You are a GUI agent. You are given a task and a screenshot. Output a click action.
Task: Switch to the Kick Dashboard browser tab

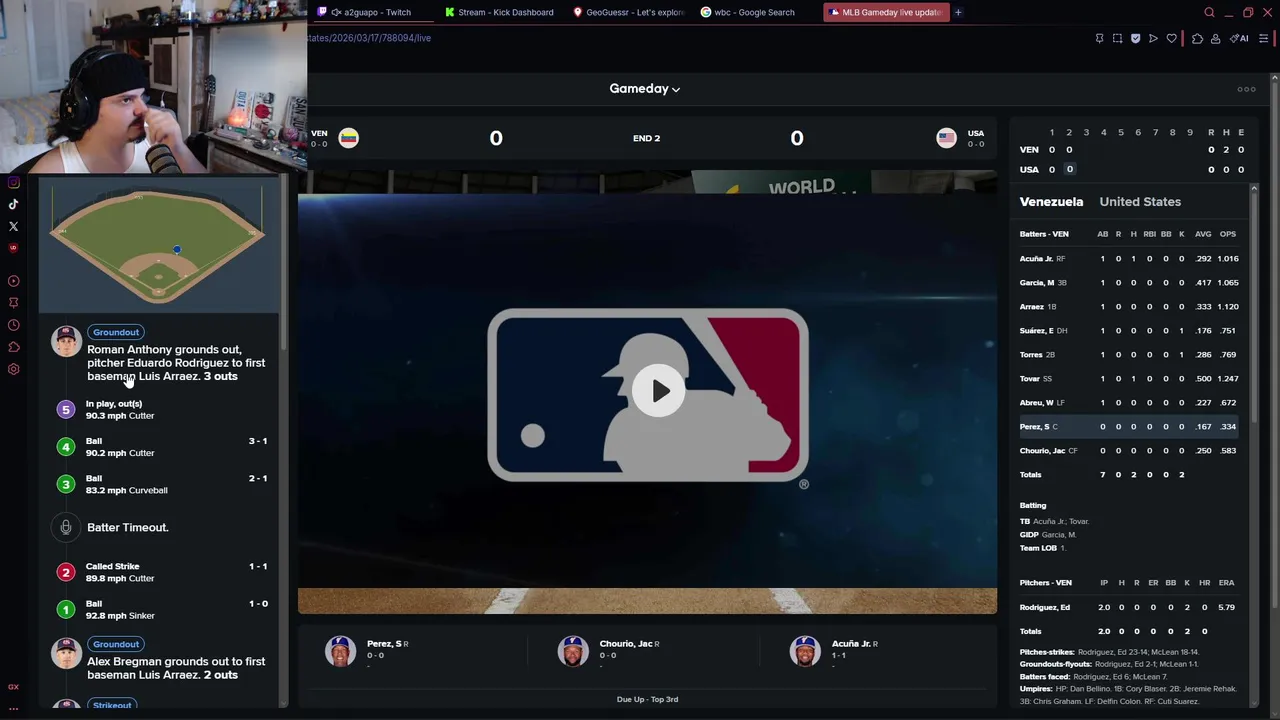point(505,12)
